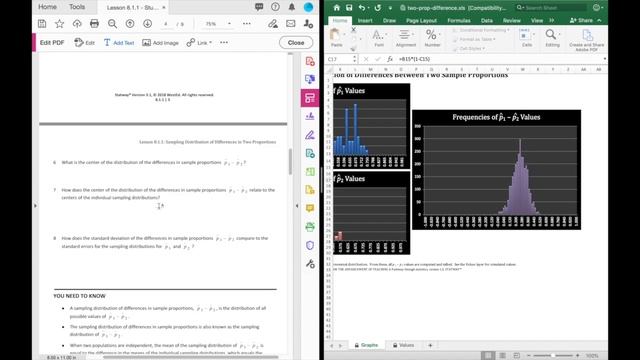Switch to Acrobat Home tab
The height and width of the screenshot is (360, 640).
coord(47,7)
